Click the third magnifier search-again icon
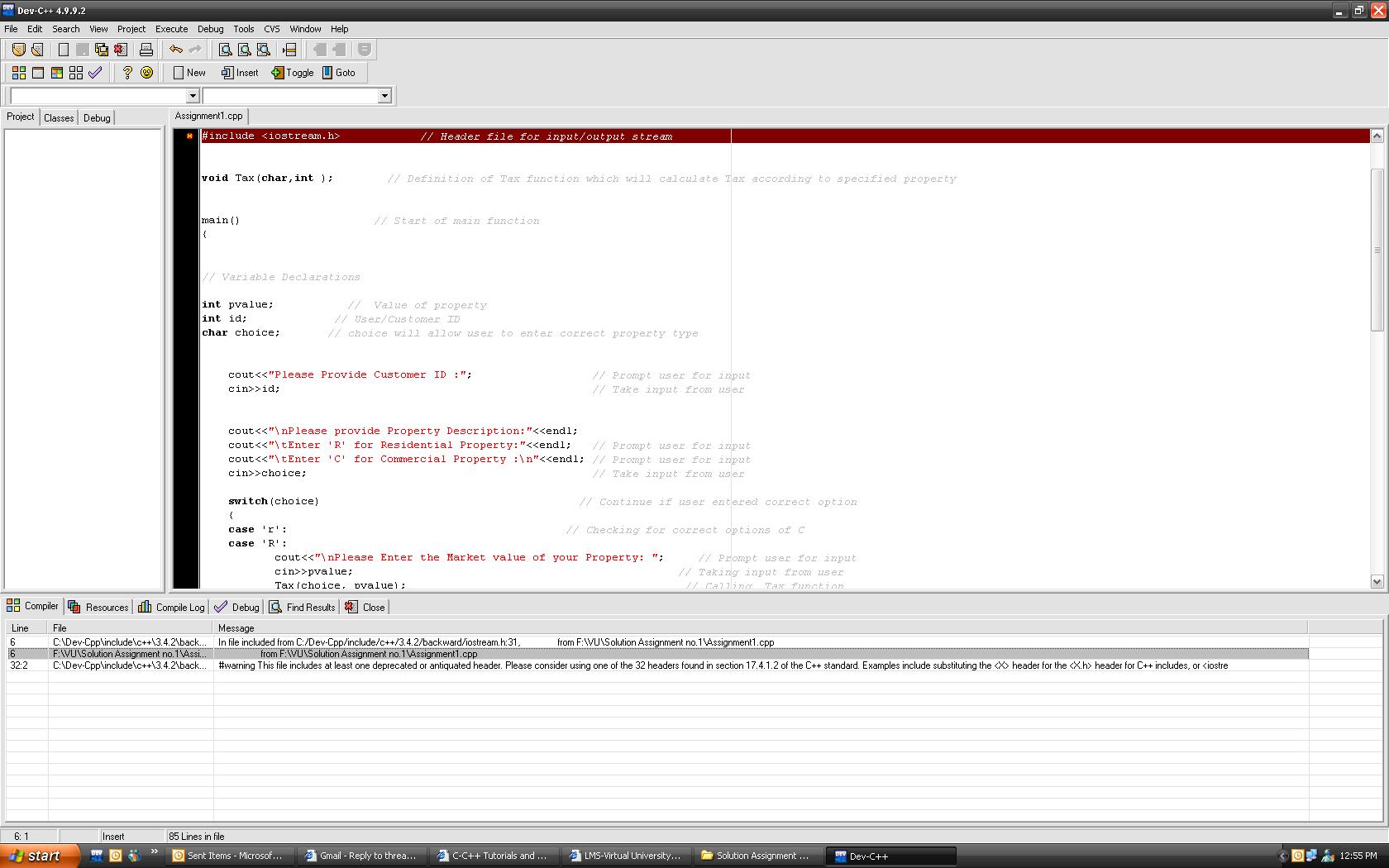 pyautogui.click(x=263, y=50)
